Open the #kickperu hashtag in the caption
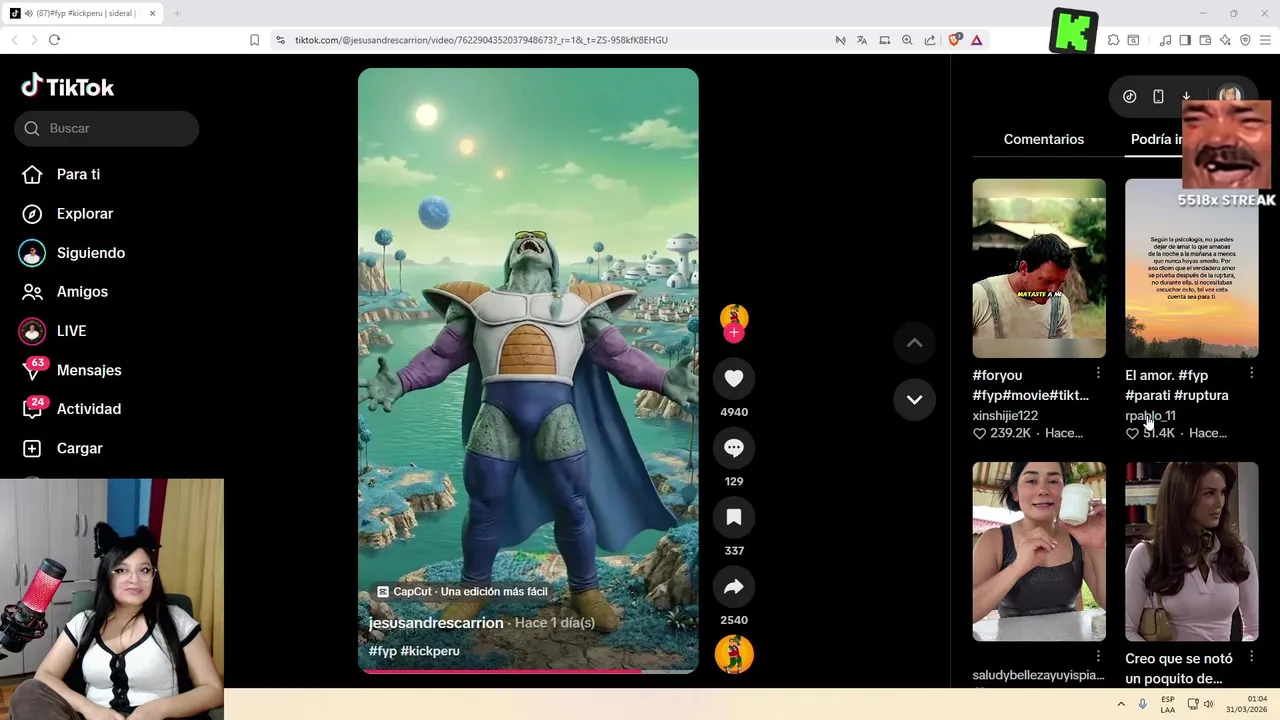Screen dimensions: 1280x720 430,651
